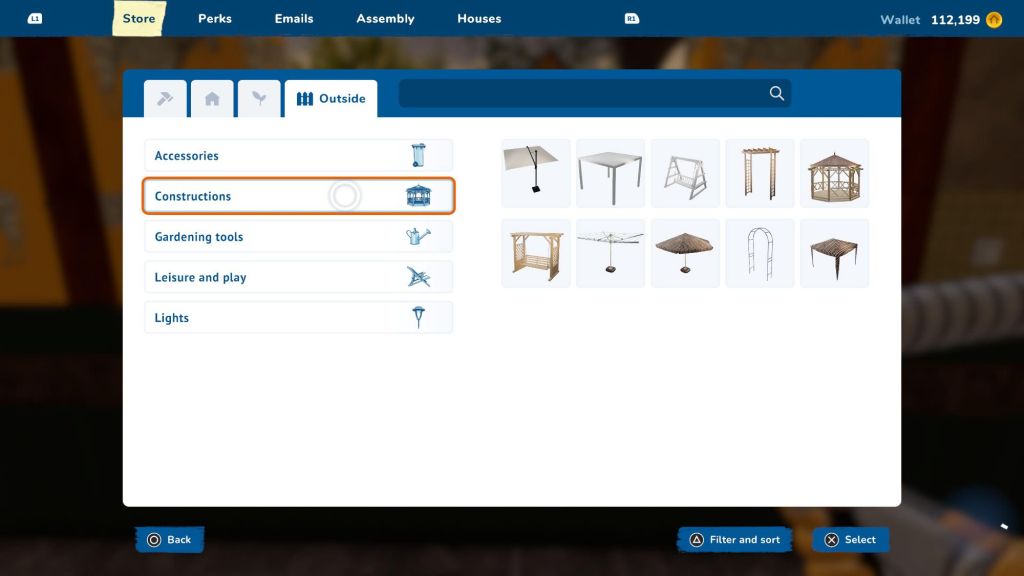Click the Back button
The height and width of the screenshot is (576, 1024).
click(x=170, y=540)
